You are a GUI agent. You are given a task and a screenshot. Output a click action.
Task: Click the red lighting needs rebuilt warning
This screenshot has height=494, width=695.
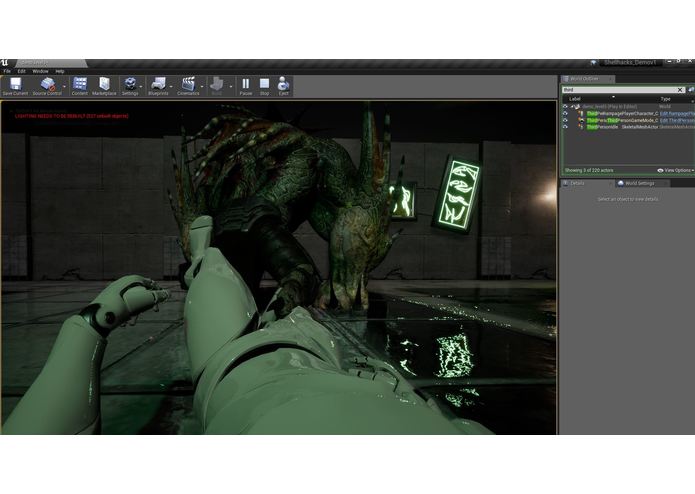tap(72, 116)
